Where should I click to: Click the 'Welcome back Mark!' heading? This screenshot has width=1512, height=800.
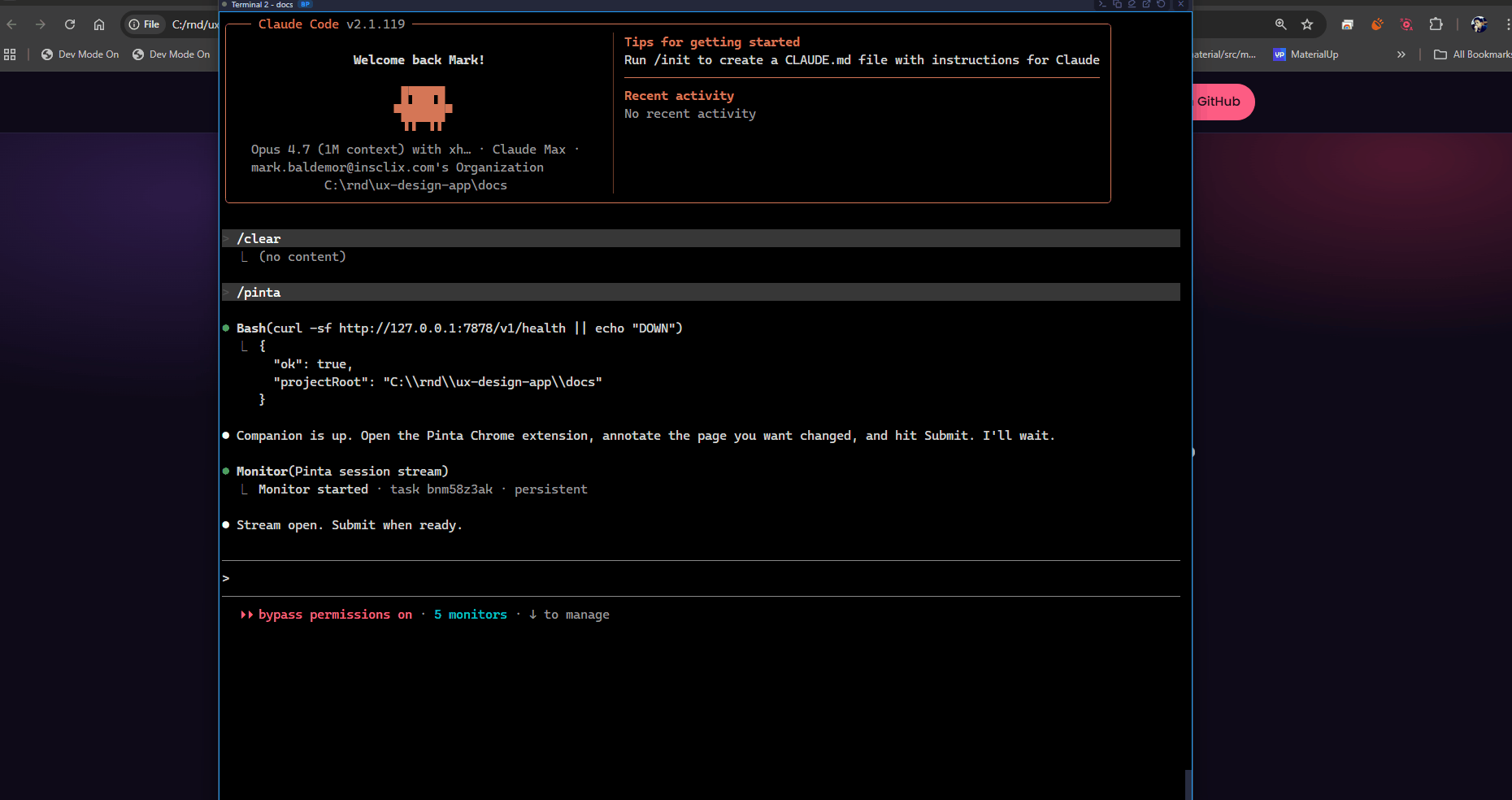(419, 60)
